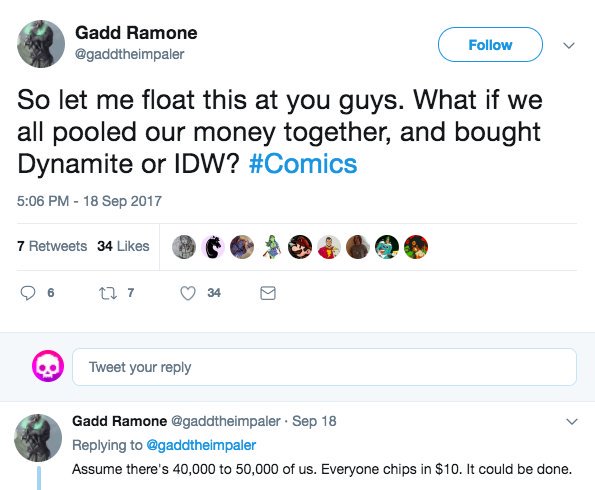Open the black horse avatar liker profile
595x490 pixels.
click(x=213, y=247)
